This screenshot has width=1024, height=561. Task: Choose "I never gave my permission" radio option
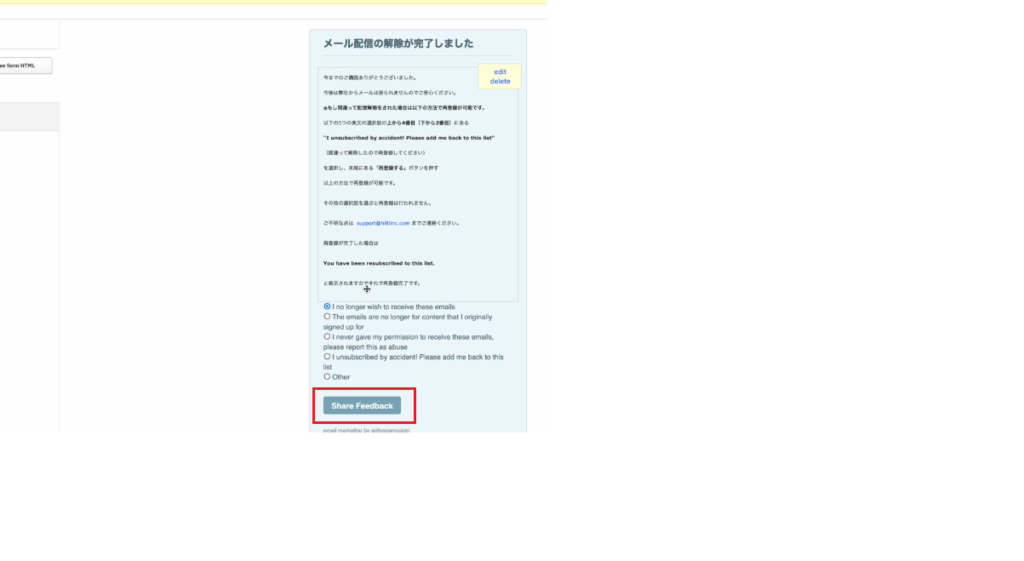pos(327,337)
